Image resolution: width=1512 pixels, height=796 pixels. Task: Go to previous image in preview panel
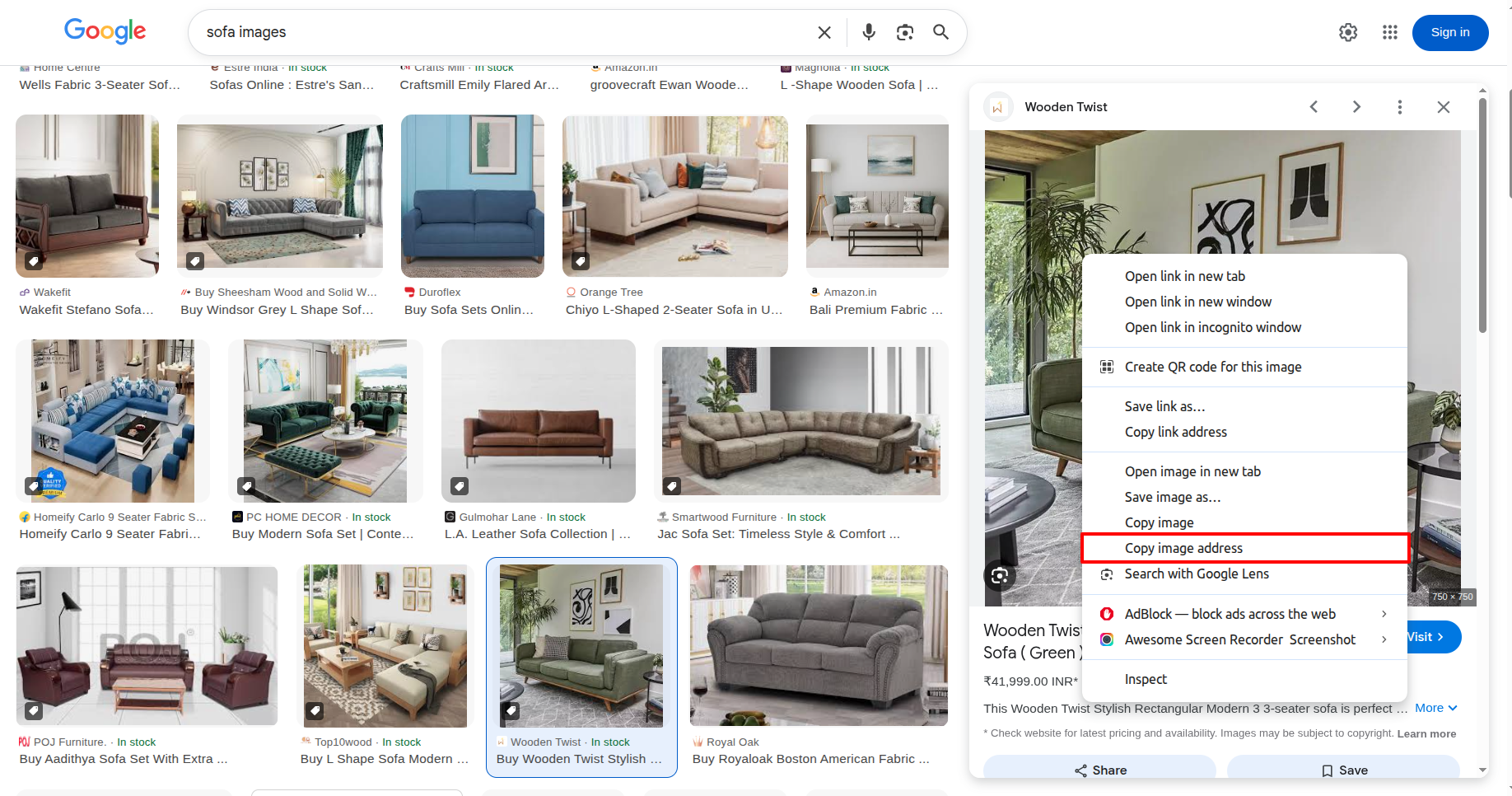[x=1314, y=107]
